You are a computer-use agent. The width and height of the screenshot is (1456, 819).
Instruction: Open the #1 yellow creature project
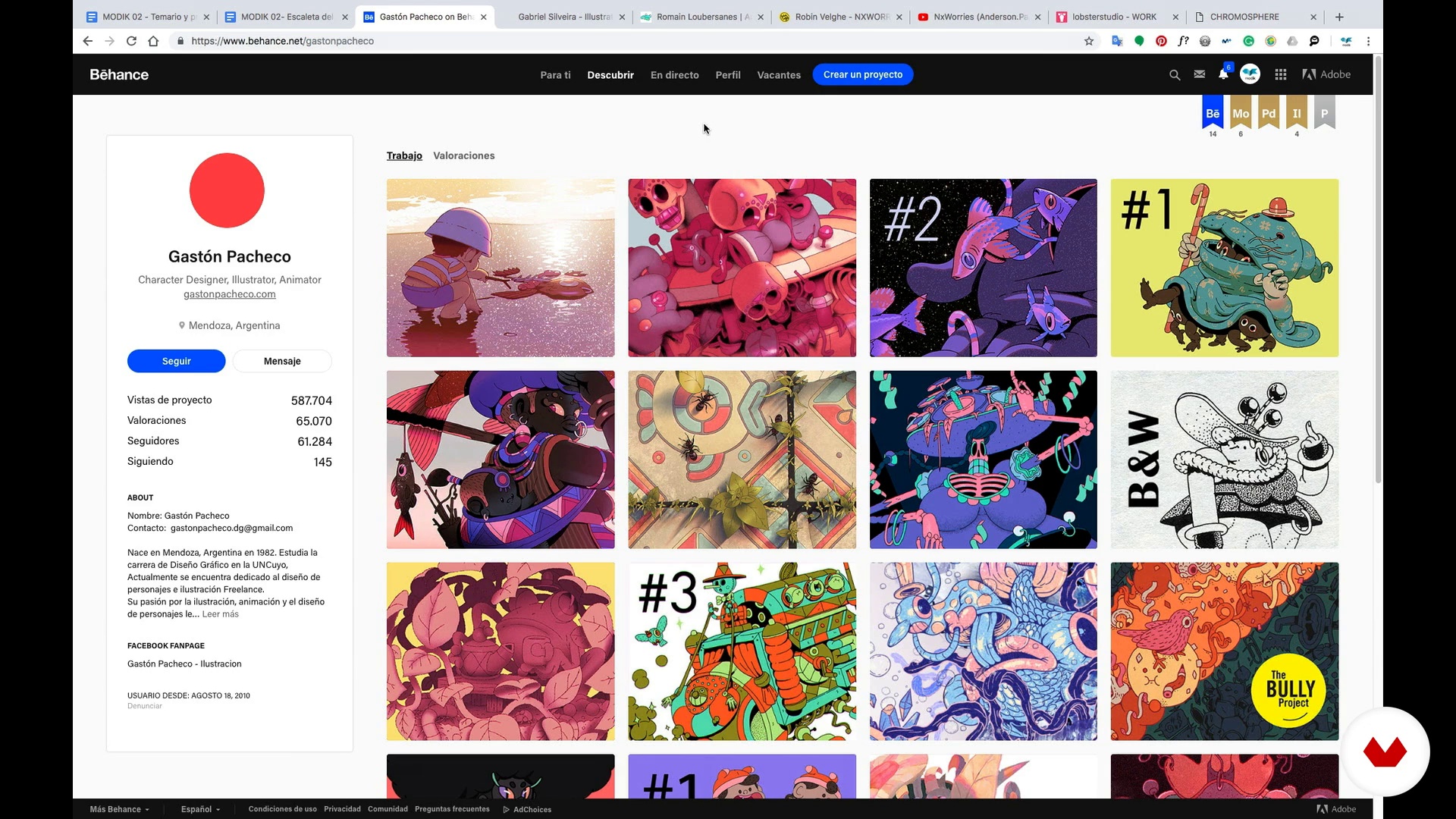pyautogui.click(x=1225, y=268)
